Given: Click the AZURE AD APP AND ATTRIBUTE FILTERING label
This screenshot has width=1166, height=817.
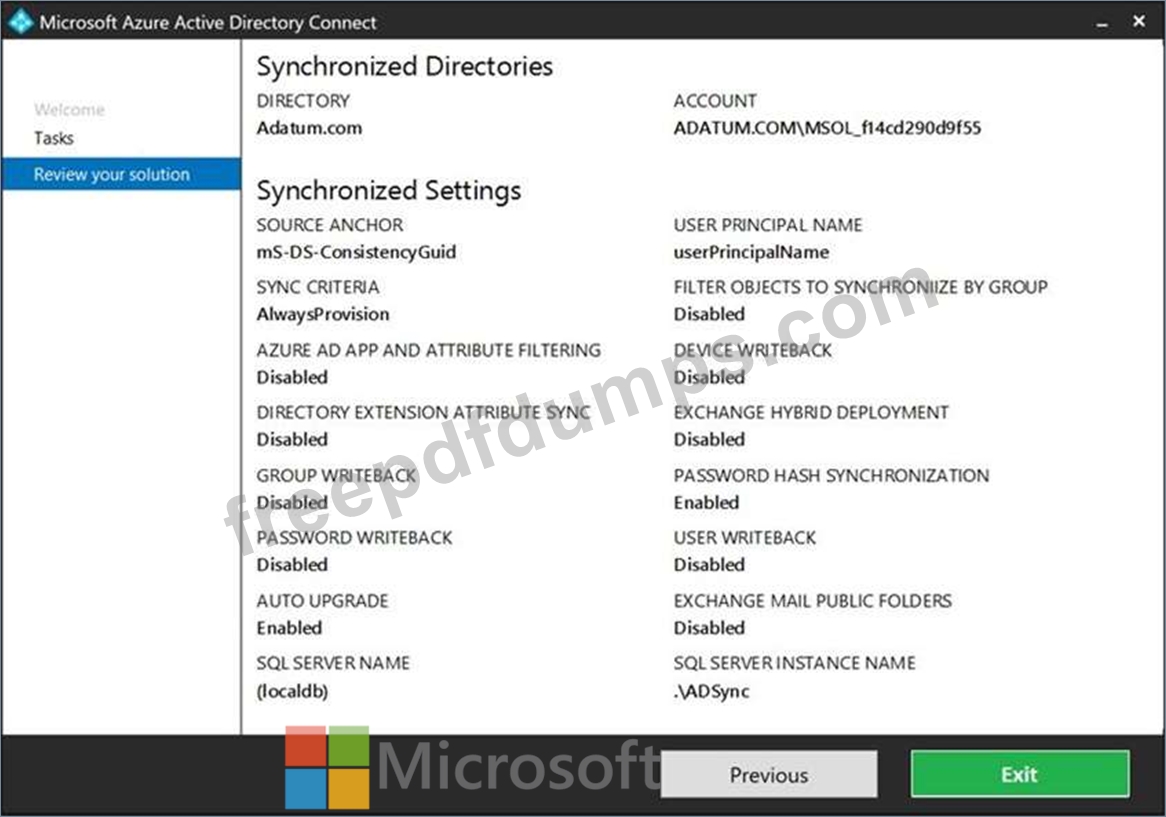Looking at the screenshot, I should 429,351.
